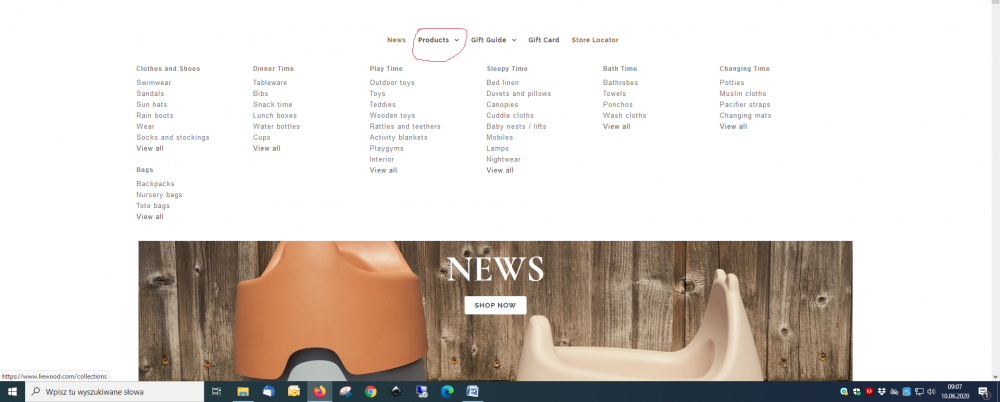1000x402 pixels.
Task: Open the Backpacks link
Action: (x=155, y=184)
